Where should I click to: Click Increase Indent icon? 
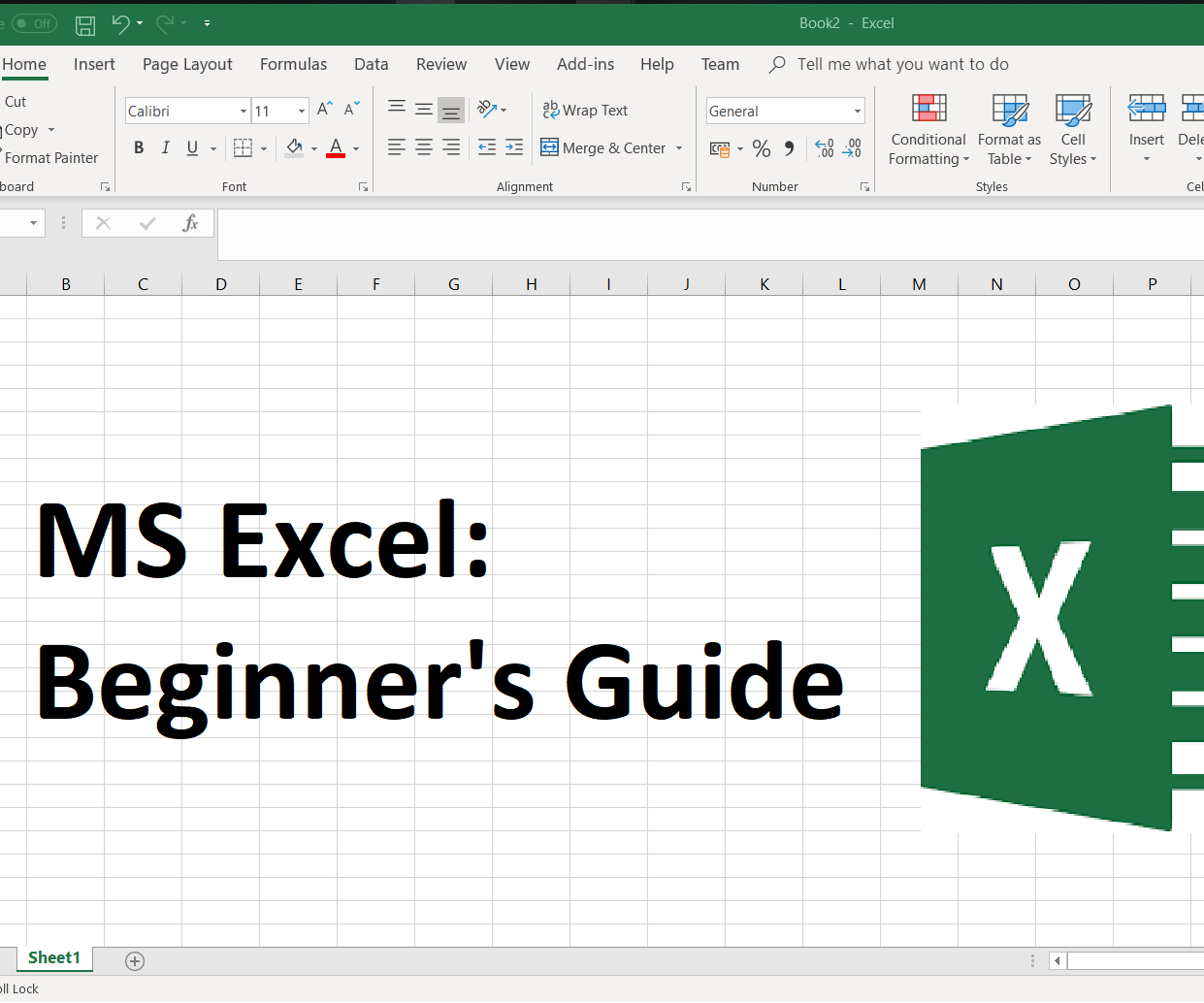click(514, 147)
